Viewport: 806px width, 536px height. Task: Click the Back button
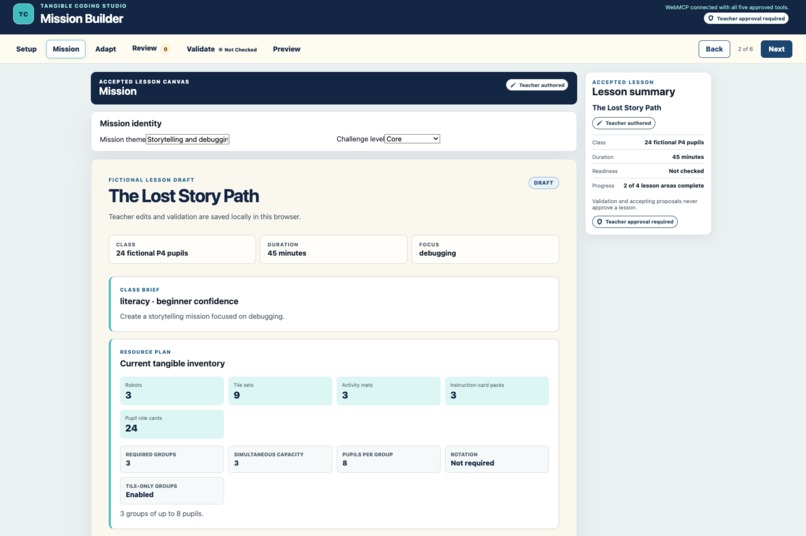pyautogui.click(x=714, y=49)
